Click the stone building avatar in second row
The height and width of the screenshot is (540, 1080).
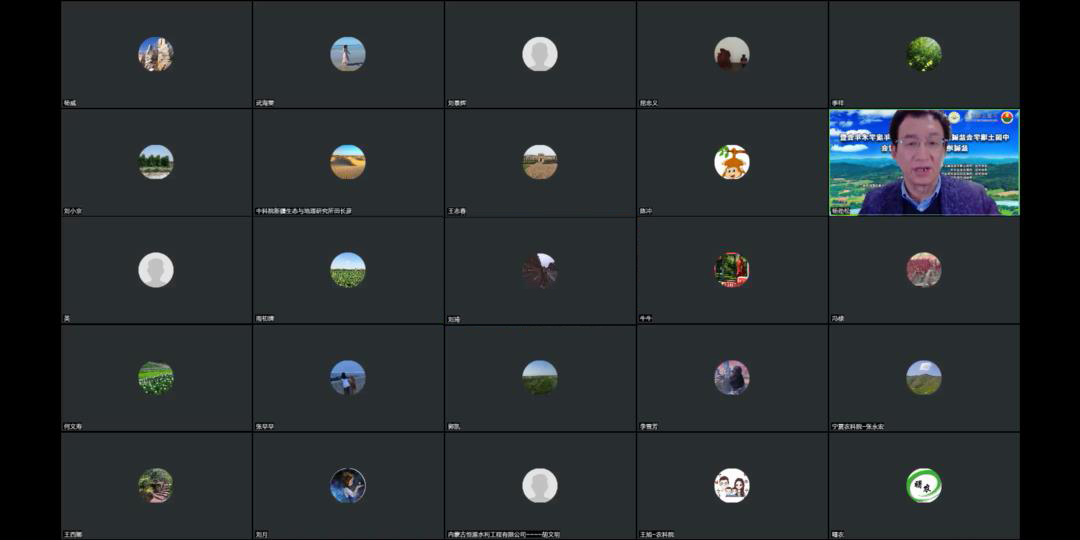pos(540,162)
